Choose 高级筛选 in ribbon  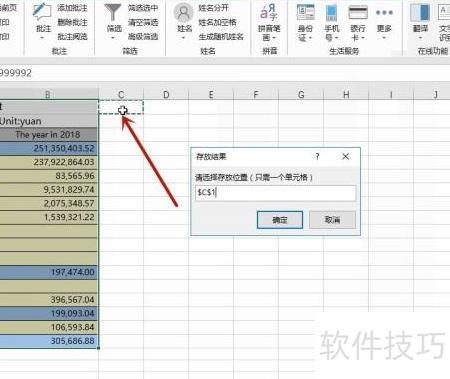pos(143,36)
